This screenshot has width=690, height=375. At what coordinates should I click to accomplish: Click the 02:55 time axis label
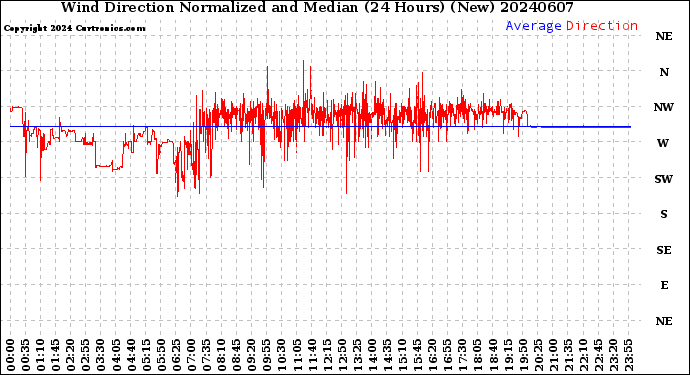[86, 355]
